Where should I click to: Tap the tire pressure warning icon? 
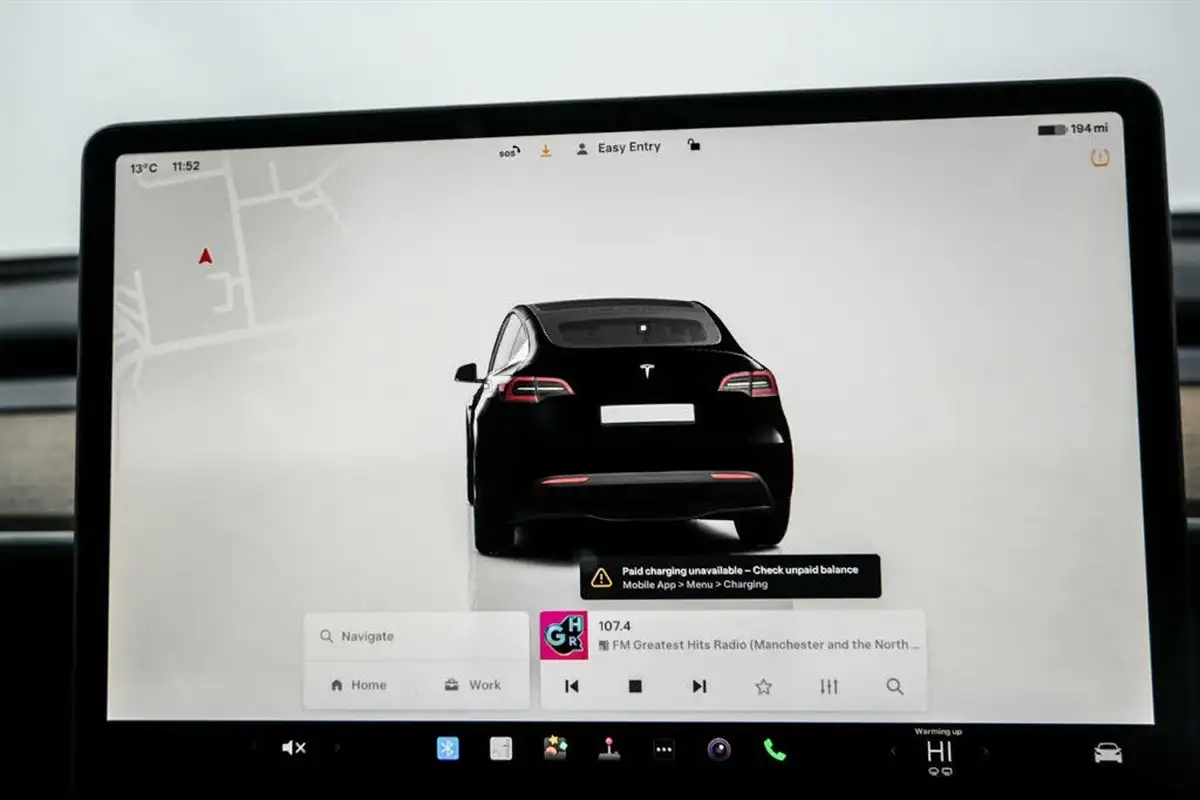[1100, 157]
